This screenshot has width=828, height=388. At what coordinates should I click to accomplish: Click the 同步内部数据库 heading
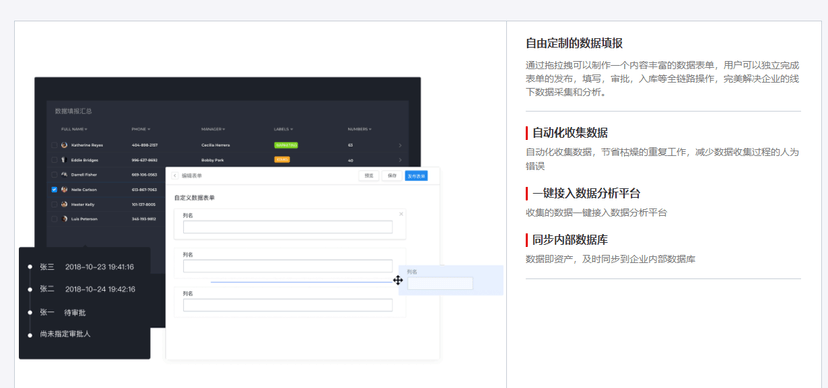point(570,240)
